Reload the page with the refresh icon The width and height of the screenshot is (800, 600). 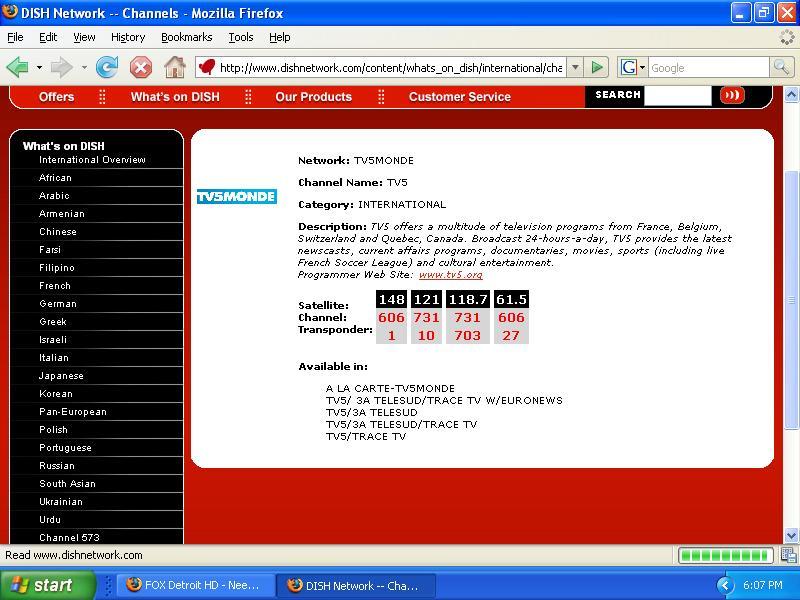coord(107,67)
